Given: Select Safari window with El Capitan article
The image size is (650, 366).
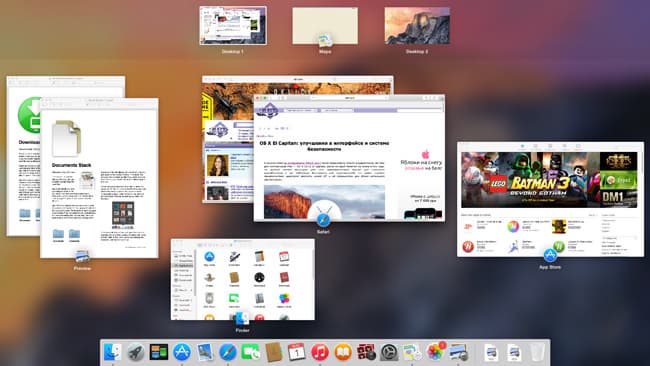Looking at the screenshot, I should click(349, 158).
